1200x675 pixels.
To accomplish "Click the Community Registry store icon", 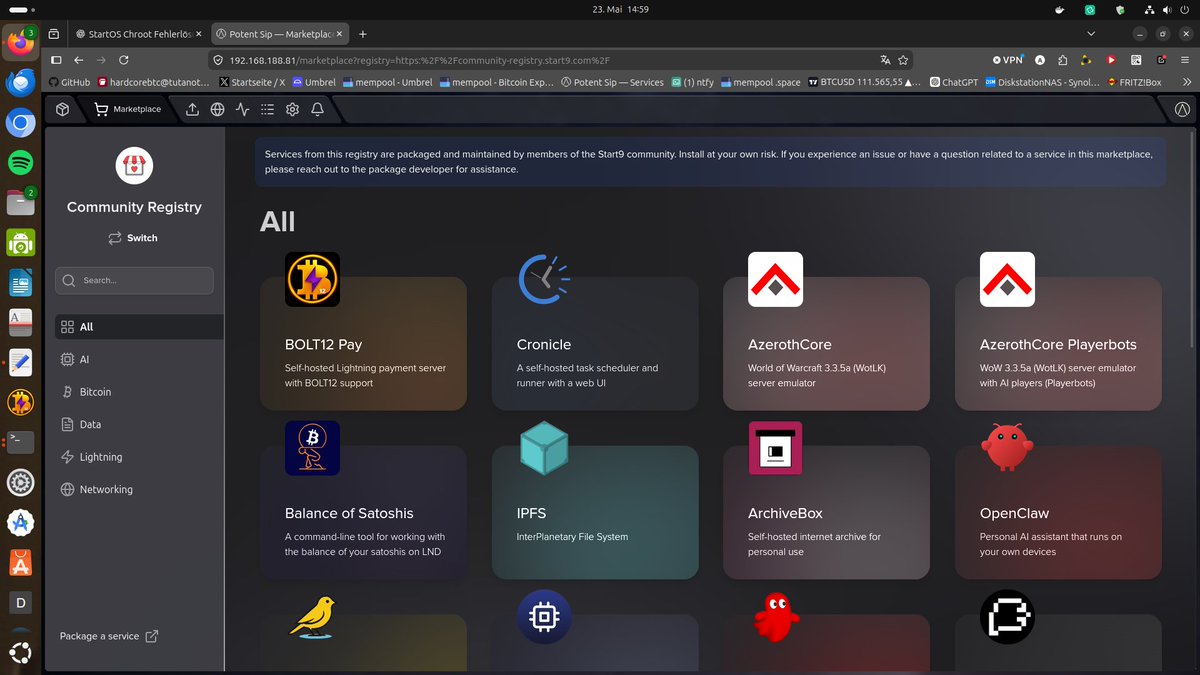I will pyautogui.click(x=134, y=166).
